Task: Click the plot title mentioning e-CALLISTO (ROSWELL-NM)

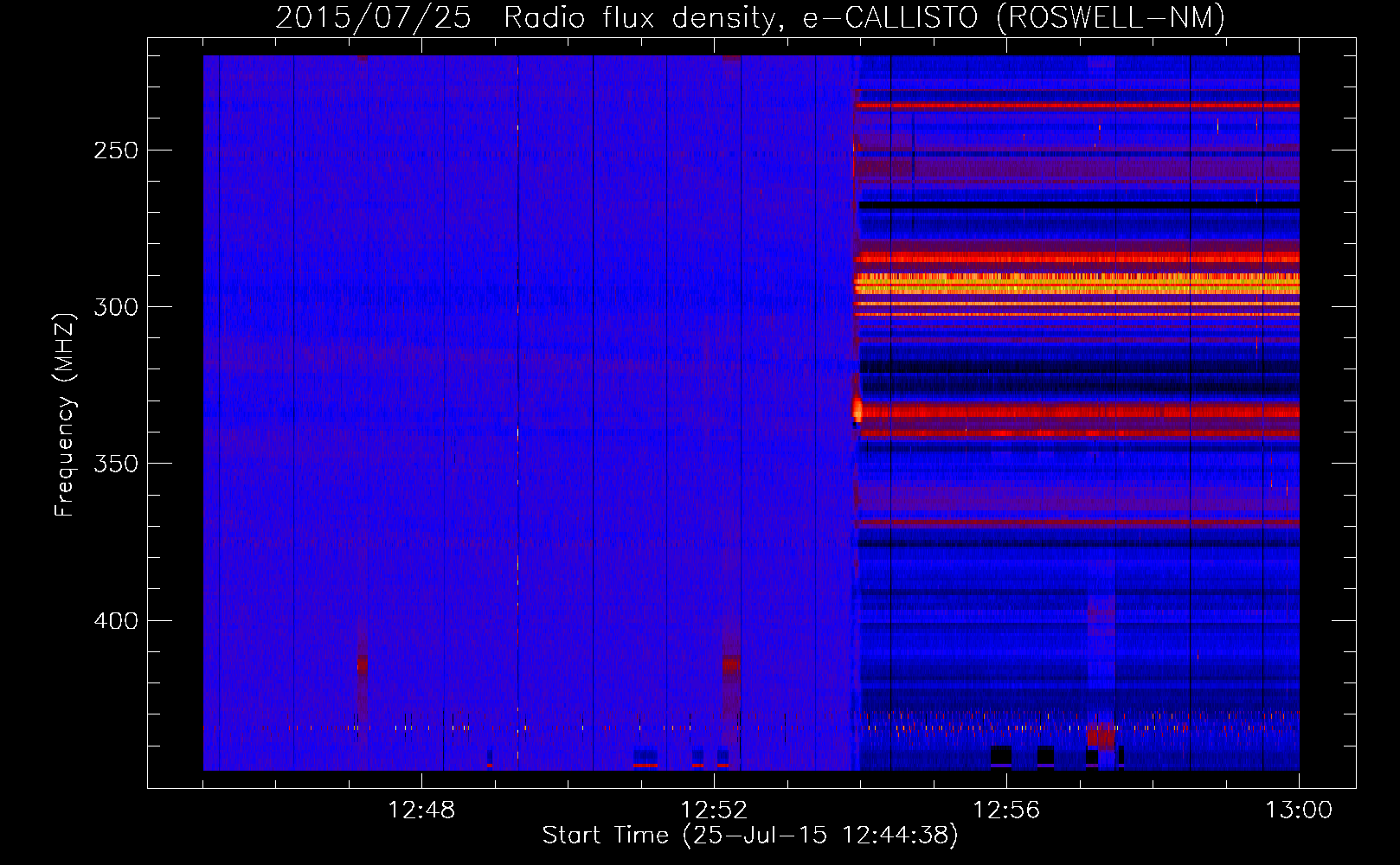Action: tap(750, 17)
